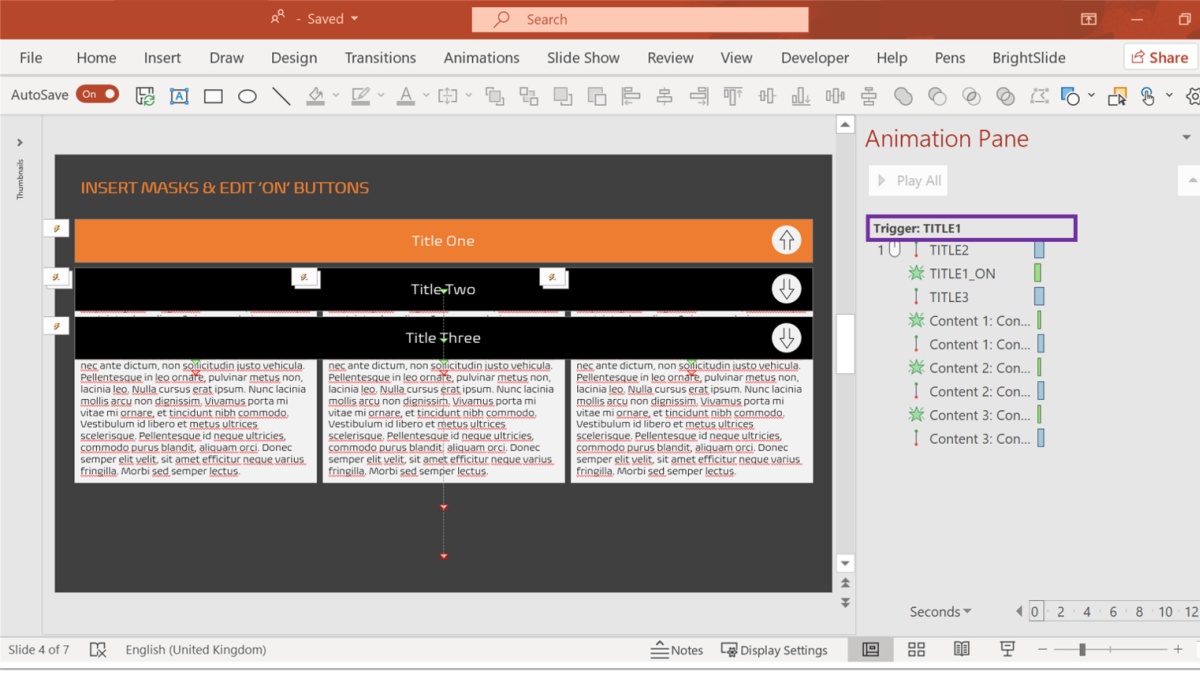
Task: Open the File menu
Action: pyautogui.click(x=31, y=58)
